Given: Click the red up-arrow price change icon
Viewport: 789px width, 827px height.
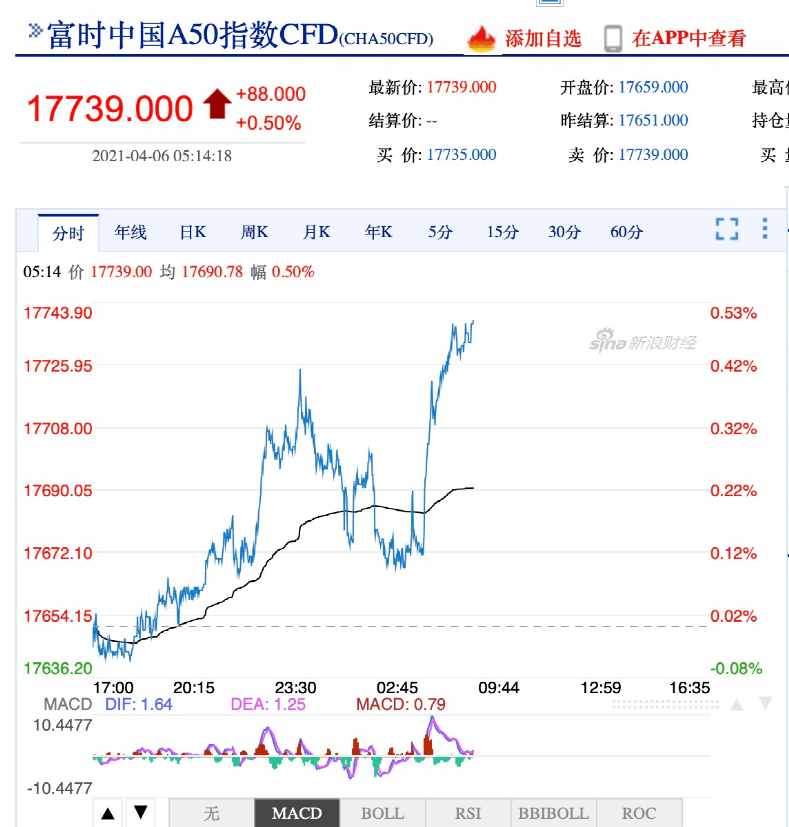Looking at the screenshot, I should click(x=217, y=104).
